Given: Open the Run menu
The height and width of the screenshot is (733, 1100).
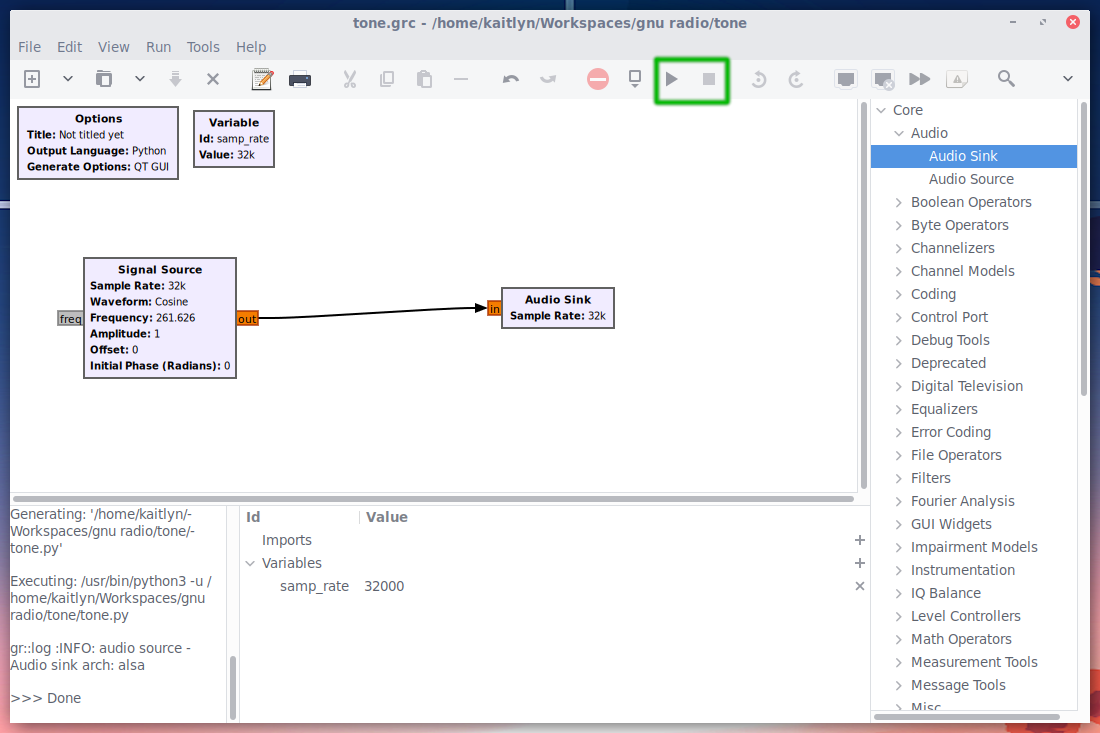Looking at the screenshot, I should pyautogui.click(x=158, y=47).
